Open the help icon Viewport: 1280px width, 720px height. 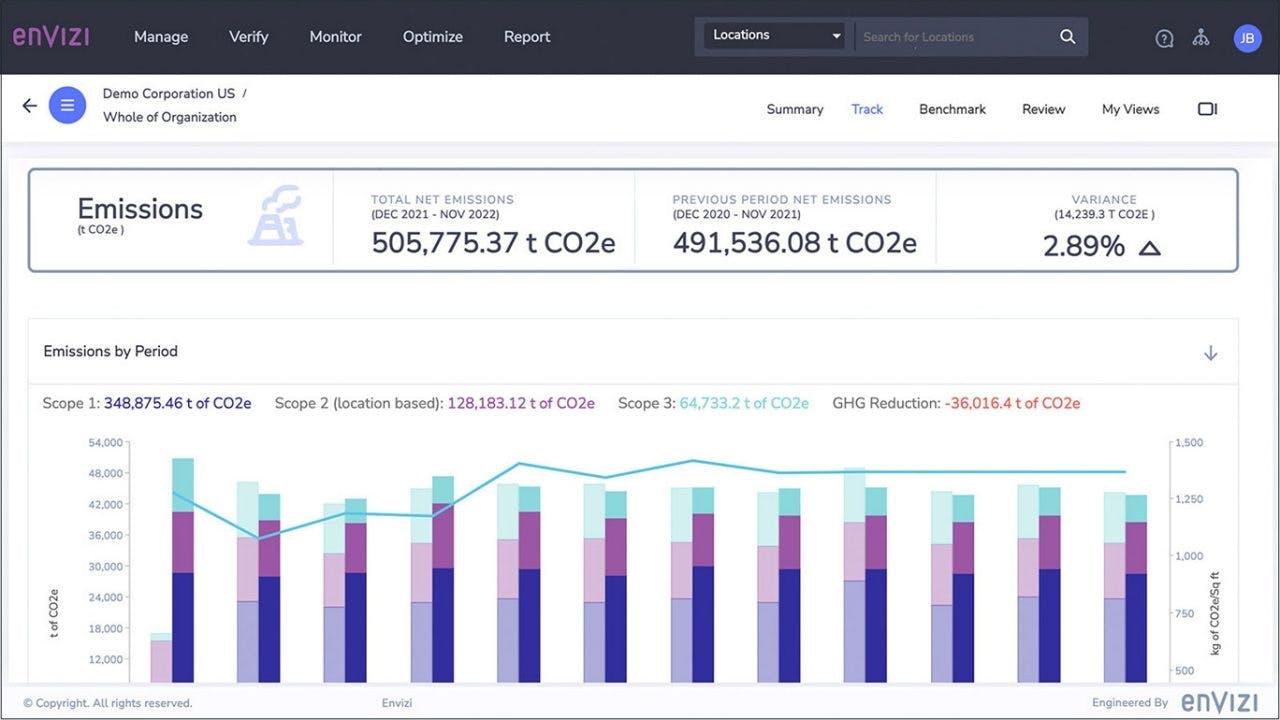(1164, 37)
